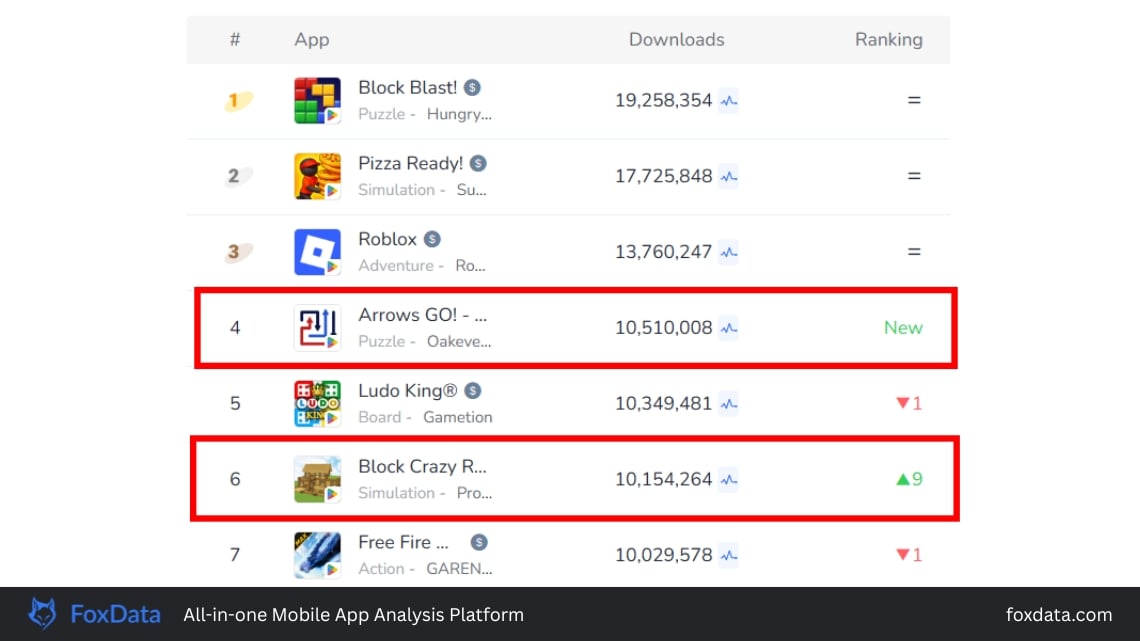Screen dimensions: 1140x641
Task: View download trend chart for Block Crazy R...
Action: tap(728, 480)
